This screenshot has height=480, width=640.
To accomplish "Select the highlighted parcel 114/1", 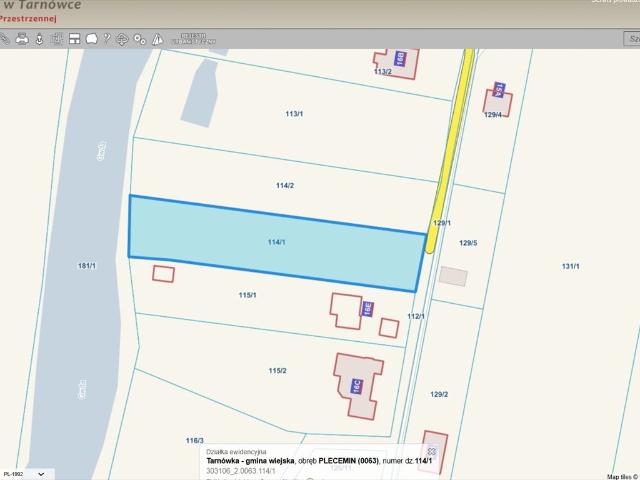I will pyautogui.click(x=277, y=242).
